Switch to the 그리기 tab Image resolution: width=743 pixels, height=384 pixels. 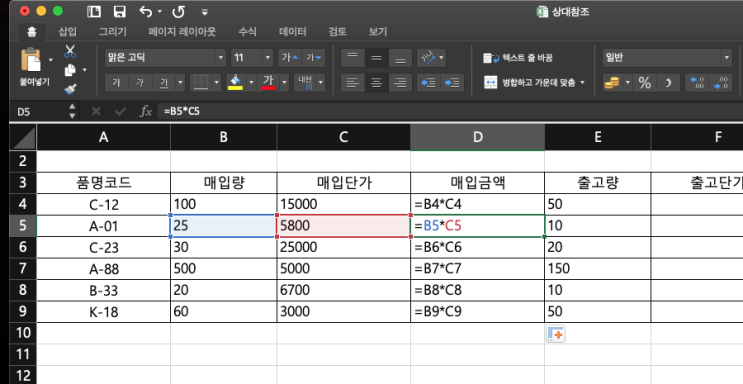[113, 32]
